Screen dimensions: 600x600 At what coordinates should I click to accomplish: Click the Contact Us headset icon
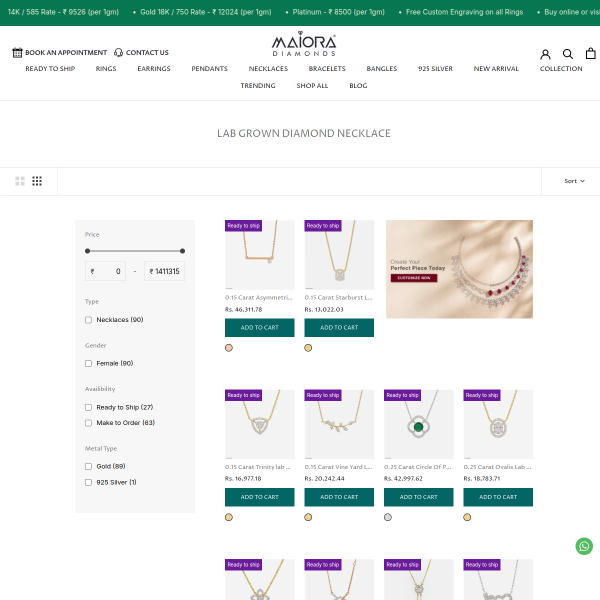tap(119, 52)
